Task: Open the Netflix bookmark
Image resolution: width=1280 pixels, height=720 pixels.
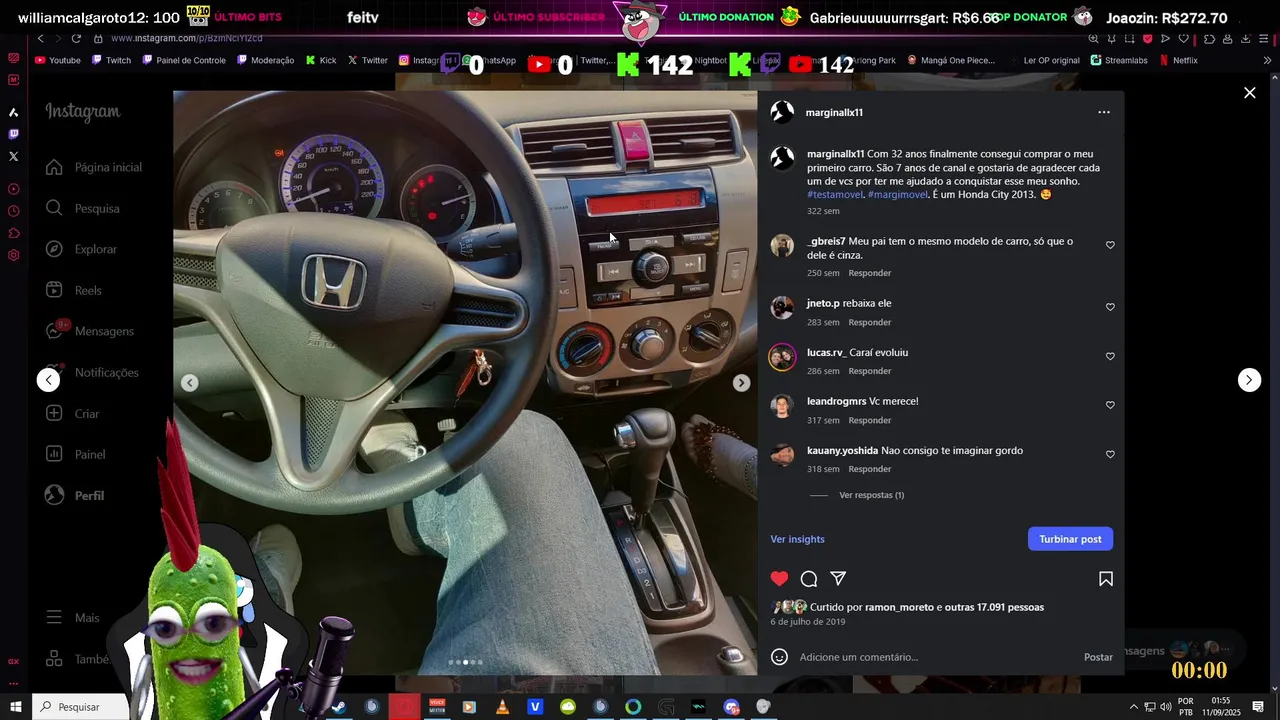Action: coord(1178,60)
